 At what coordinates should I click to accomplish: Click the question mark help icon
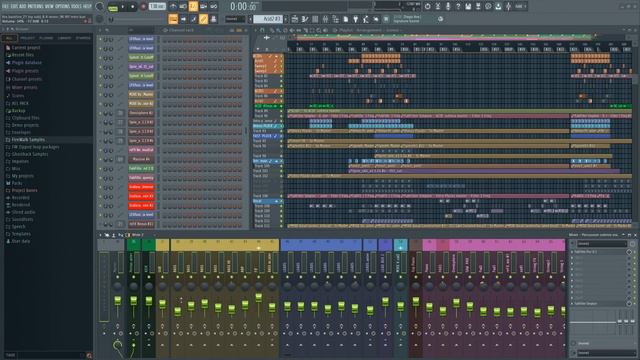[x=458, y=7]
